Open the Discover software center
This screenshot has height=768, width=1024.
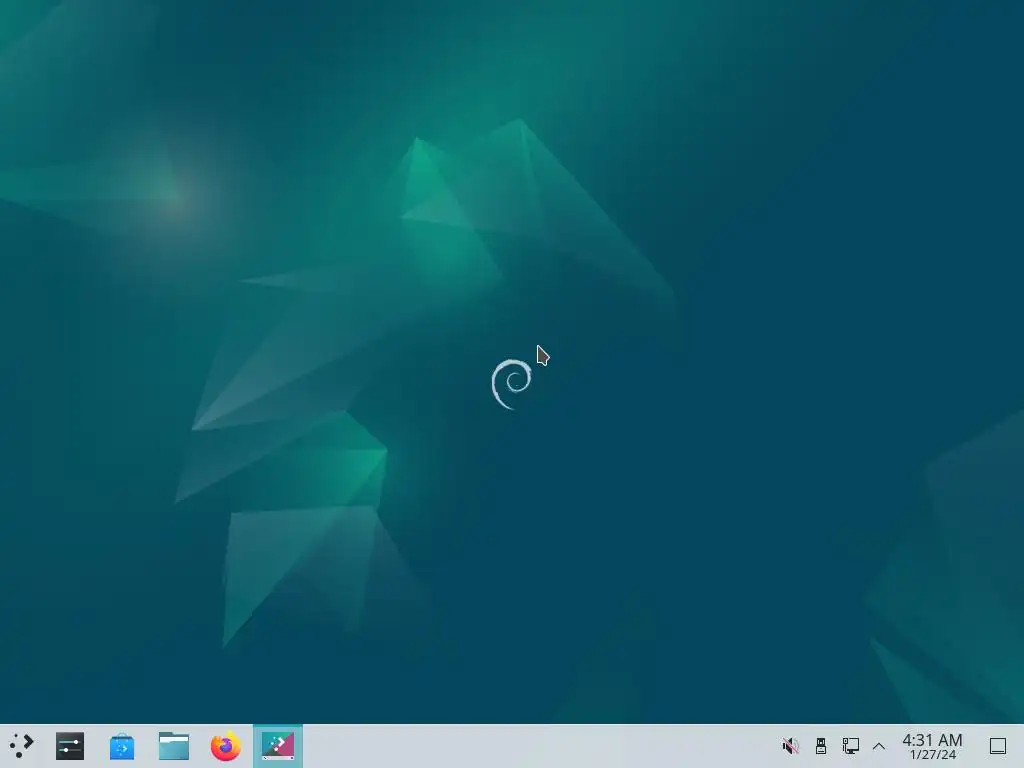click(x=121, y=746)
